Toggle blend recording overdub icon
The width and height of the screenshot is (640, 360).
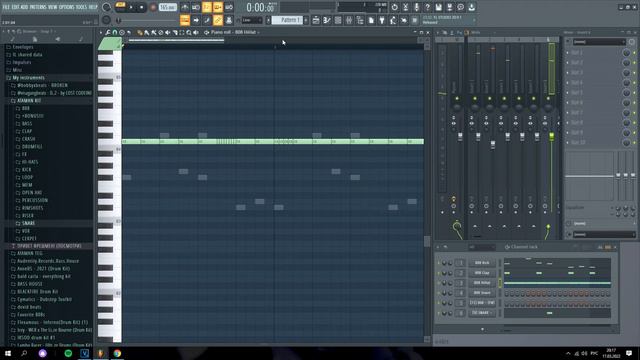(x=218, y=7)
